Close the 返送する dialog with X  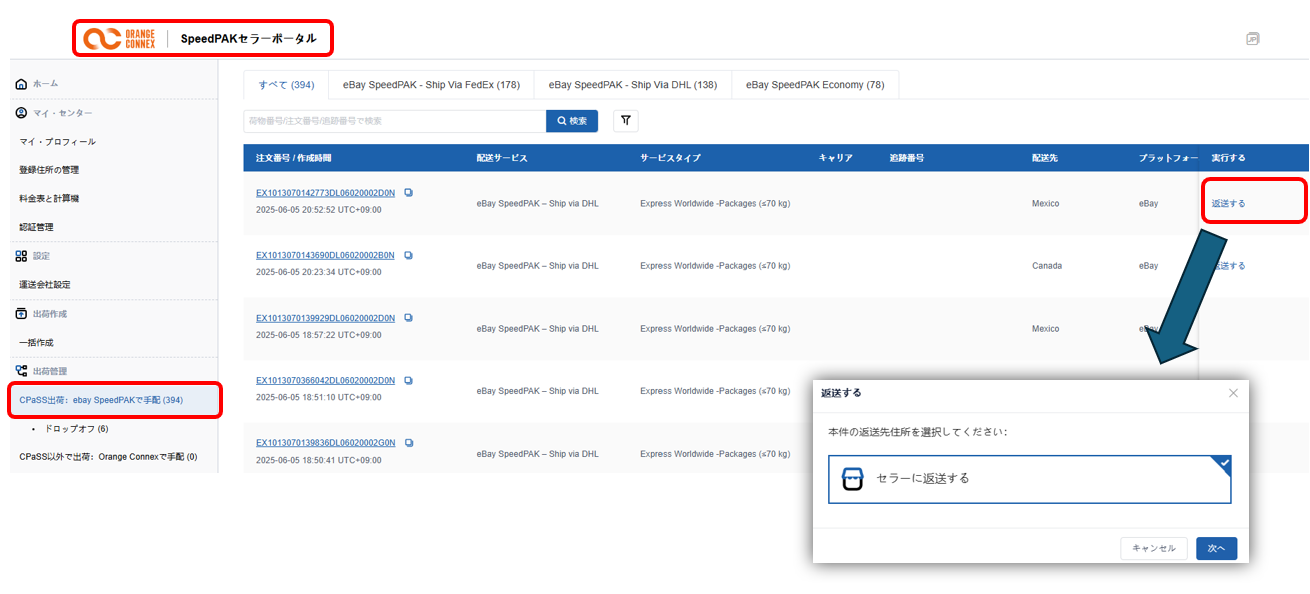pos(1233,393)
